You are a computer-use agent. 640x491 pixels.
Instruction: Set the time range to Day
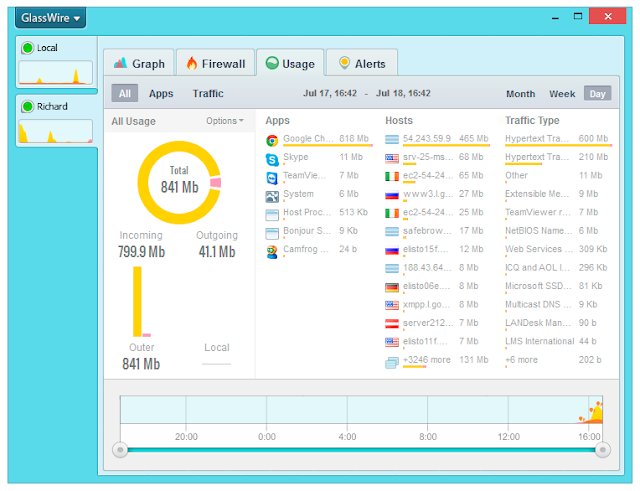pyautogui.click(x=597, y=94)
